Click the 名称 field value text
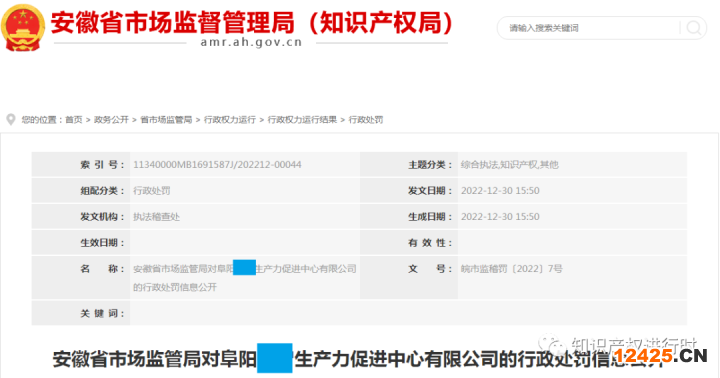Screen dimensions: 720x378 pos(245,278)
